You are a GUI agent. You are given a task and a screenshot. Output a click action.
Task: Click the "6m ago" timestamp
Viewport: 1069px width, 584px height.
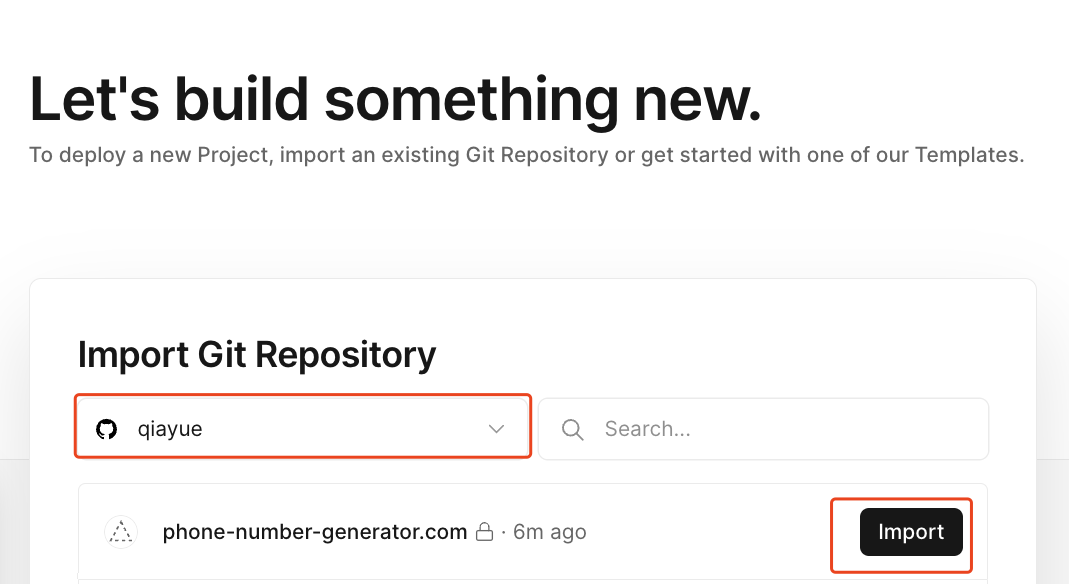pyautogui.click(x=550, y=532)
